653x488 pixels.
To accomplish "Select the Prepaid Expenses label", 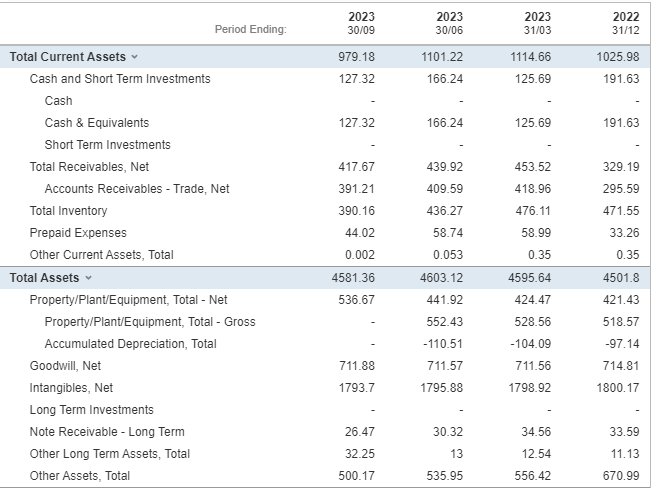I will pyautogui.click(x=78, y=233).
